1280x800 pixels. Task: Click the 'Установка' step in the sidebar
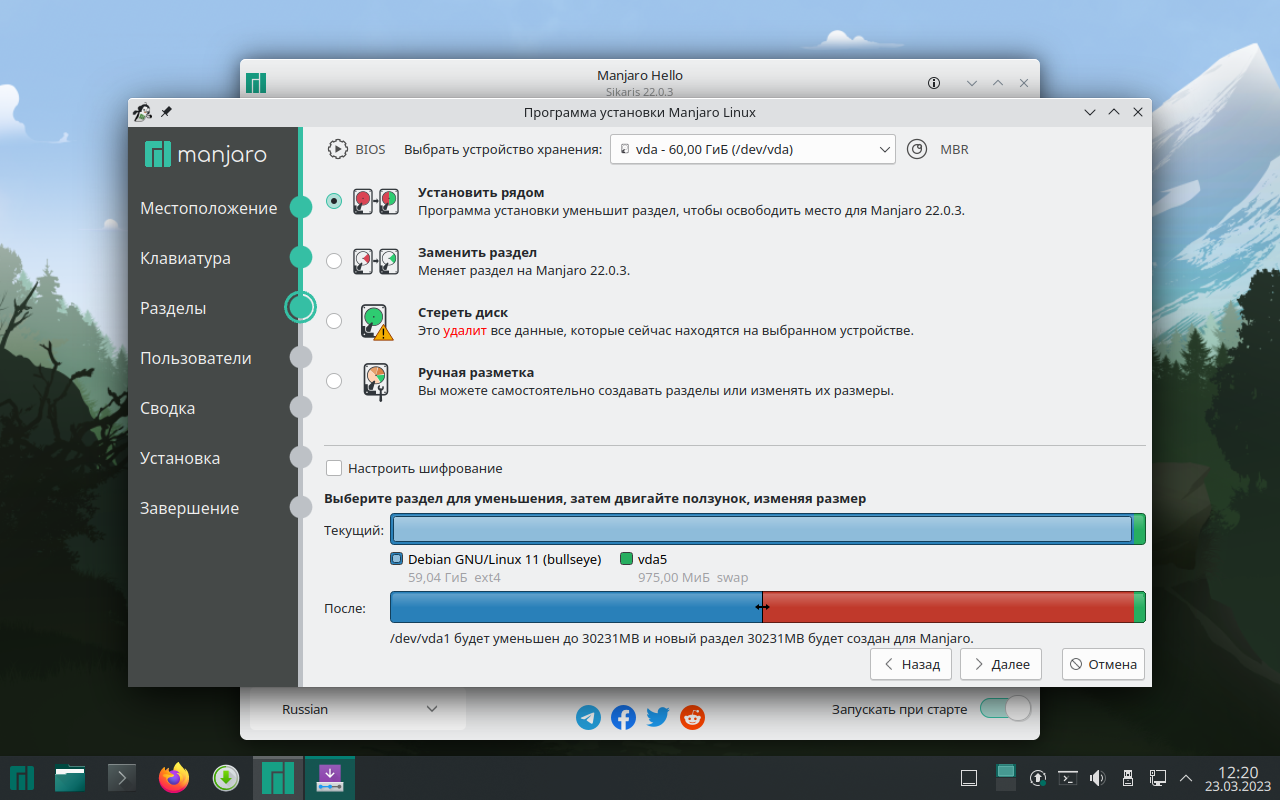[180, 458]
